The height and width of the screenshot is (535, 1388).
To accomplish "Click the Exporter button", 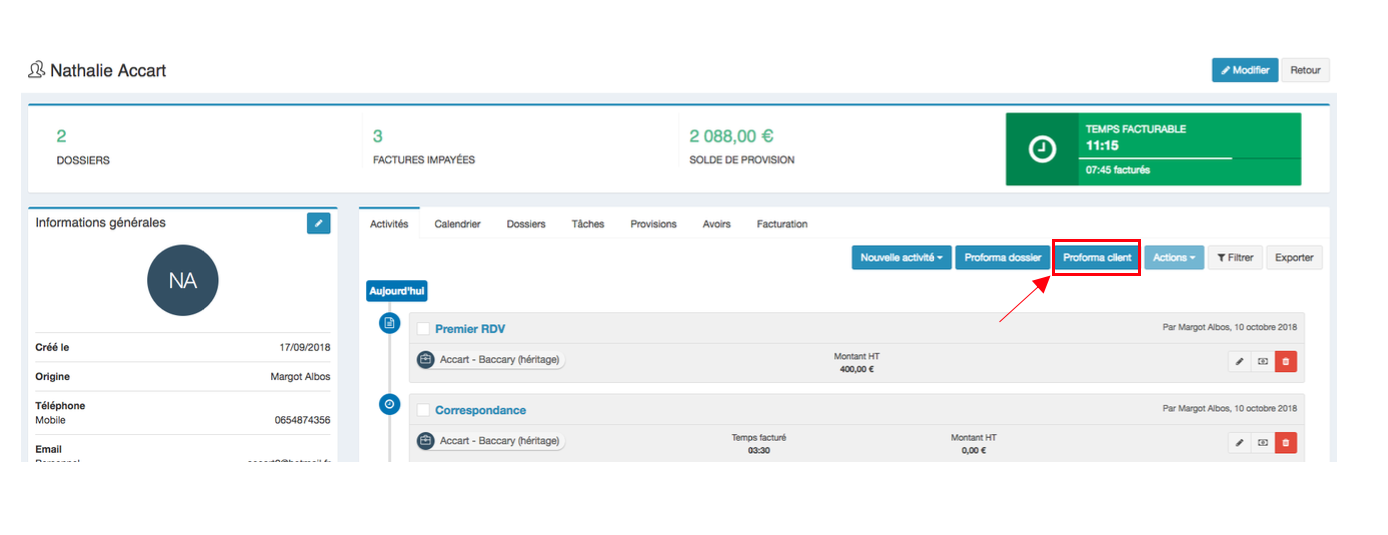I will 1294,257.
